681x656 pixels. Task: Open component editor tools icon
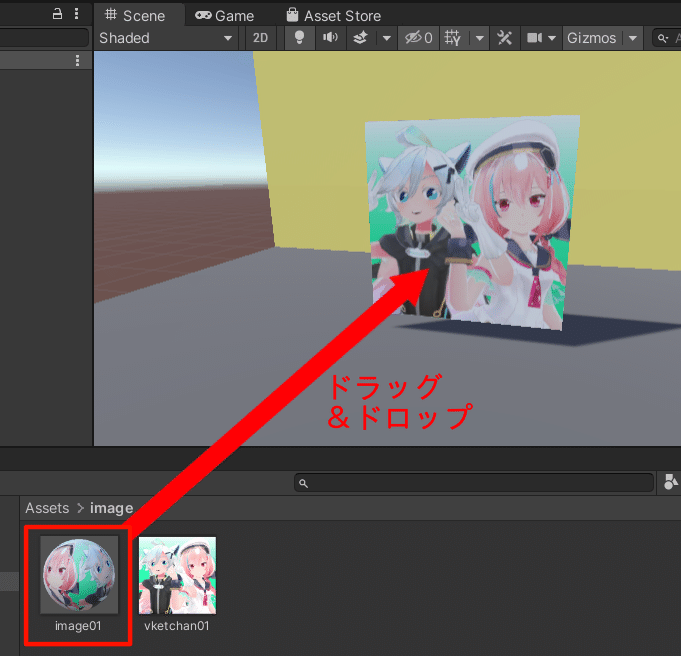[x=504, y=38]
